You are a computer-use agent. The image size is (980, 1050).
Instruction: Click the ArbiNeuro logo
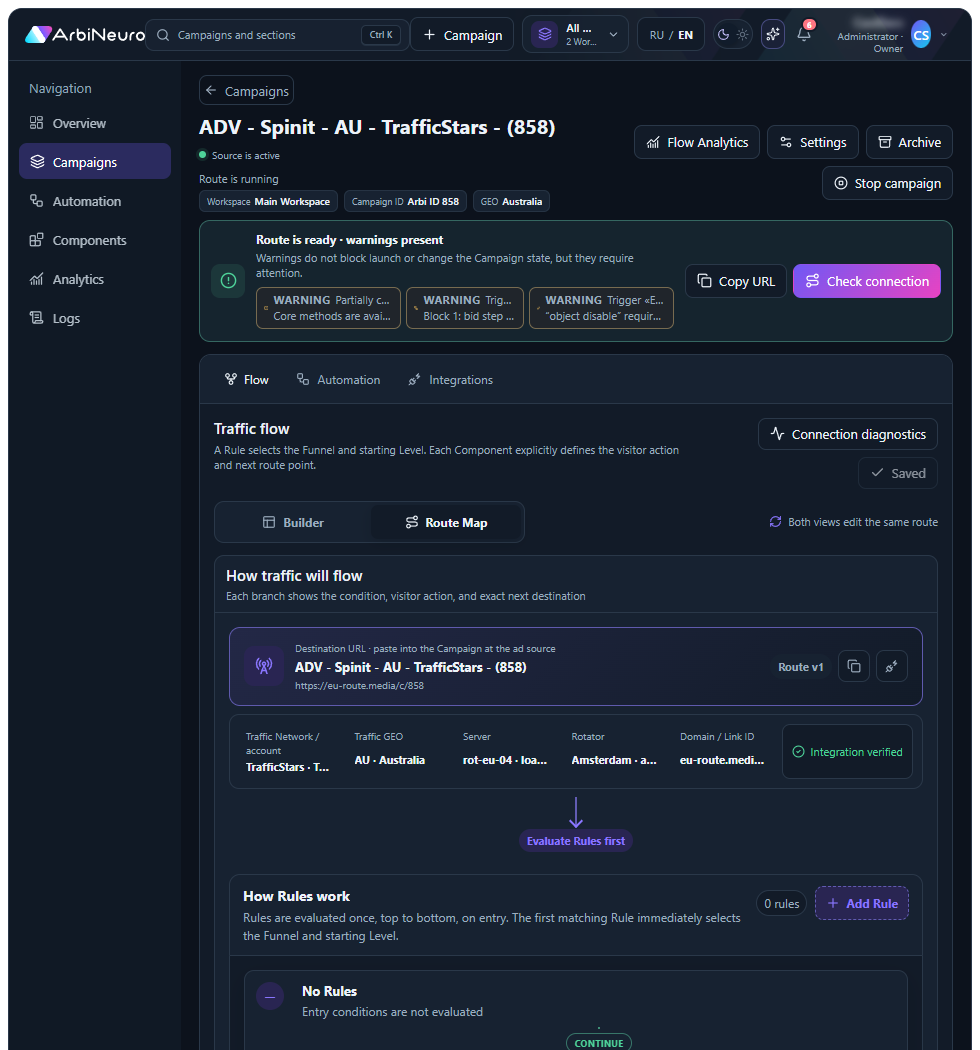pyautogui.click(x=84, y=34)
